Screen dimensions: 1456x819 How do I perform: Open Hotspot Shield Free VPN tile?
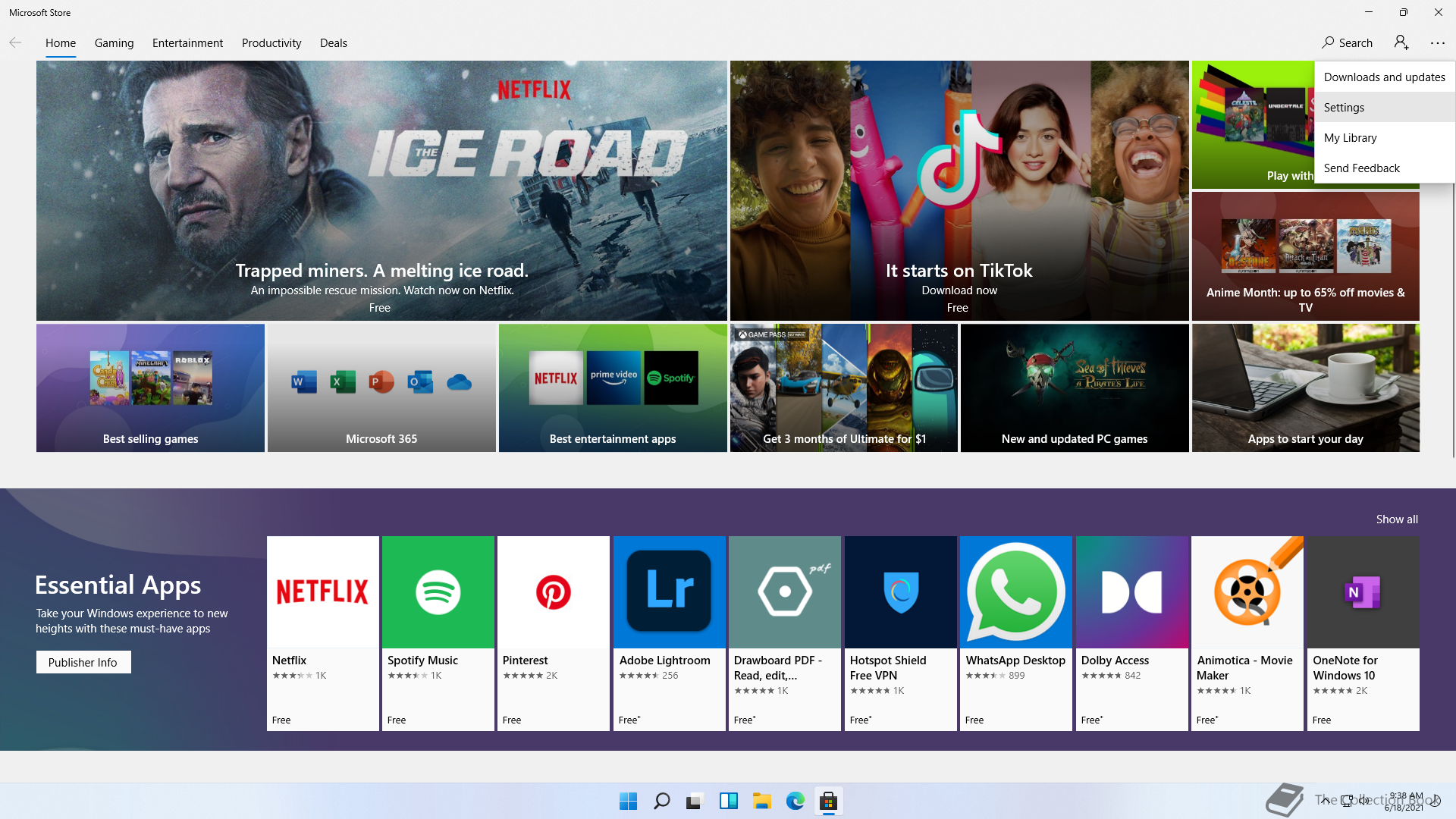(900, 633)
